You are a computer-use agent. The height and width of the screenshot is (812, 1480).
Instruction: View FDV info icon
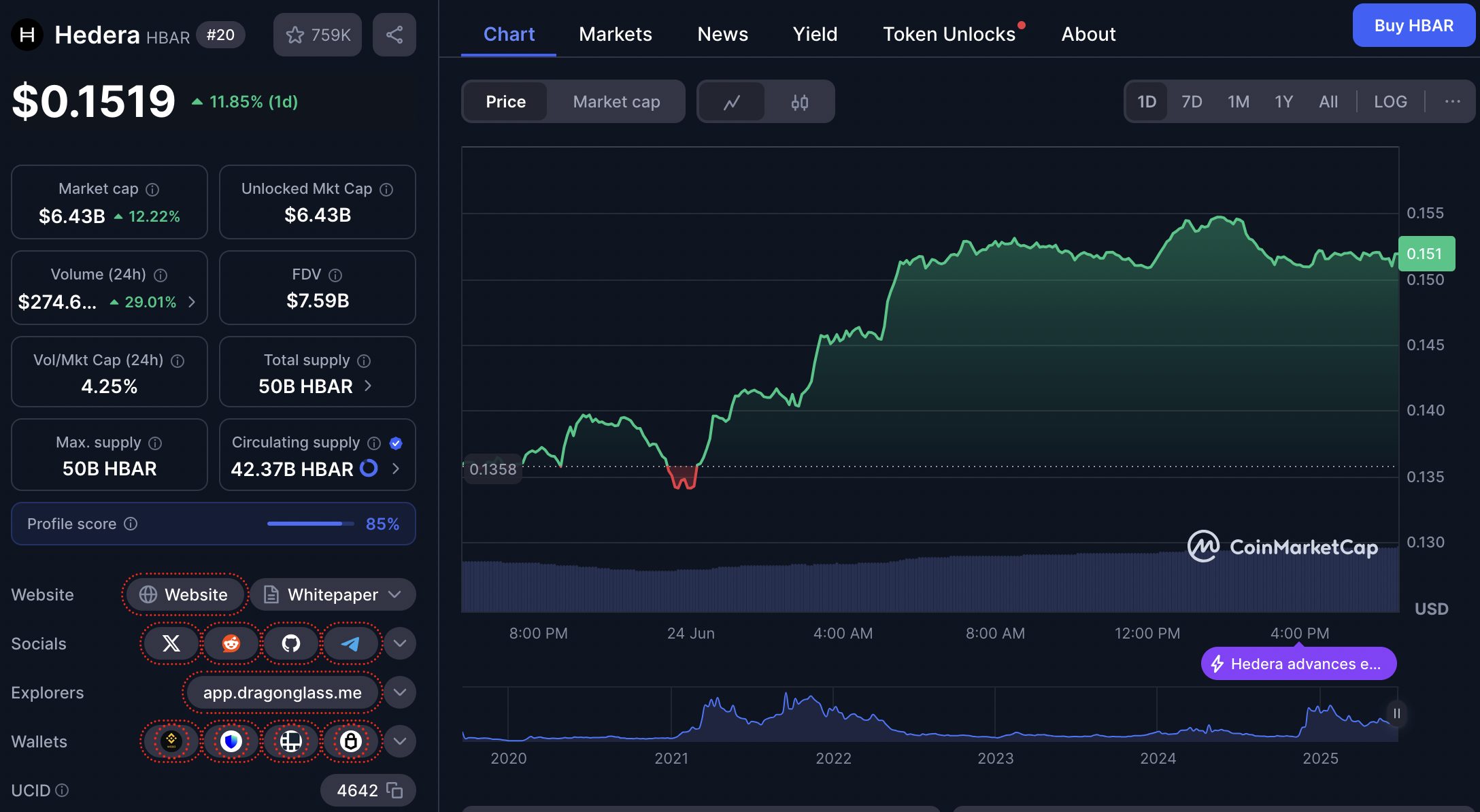pos(335,275)
